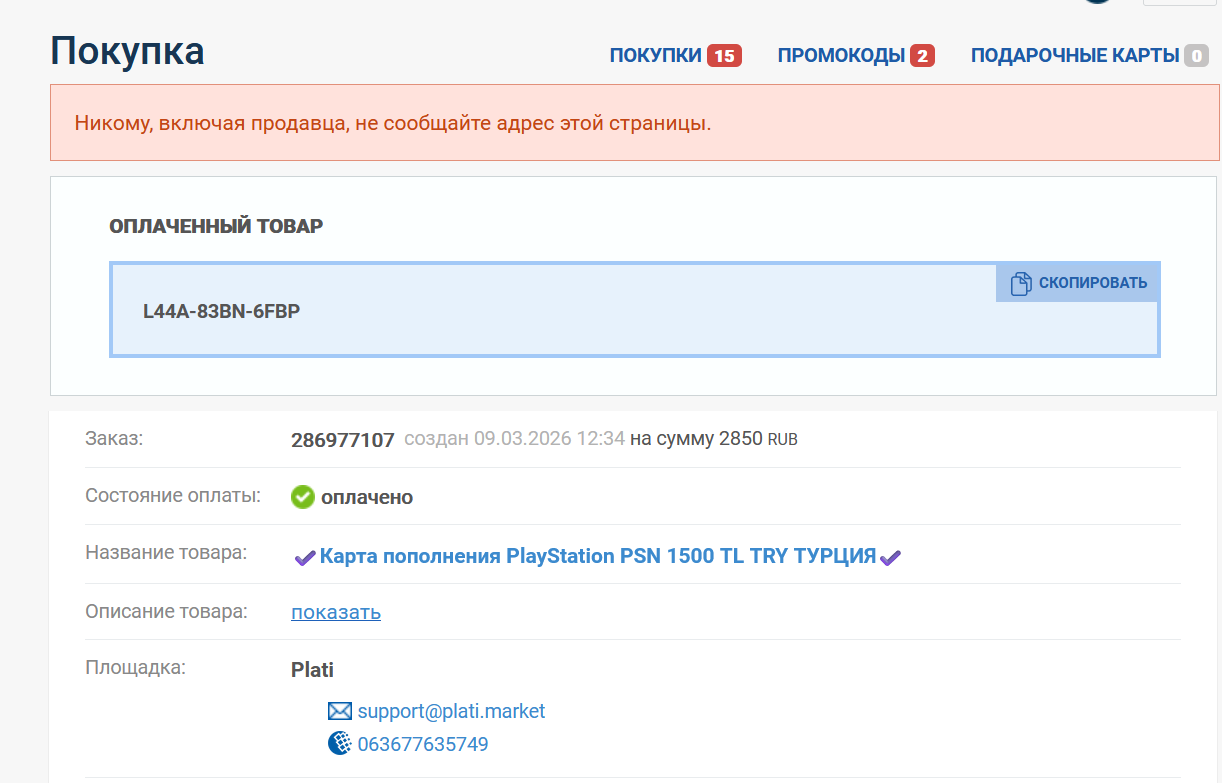Click the green paid checkmark icon
This screenshot has height=783, width=1222.
click(303, 497)
